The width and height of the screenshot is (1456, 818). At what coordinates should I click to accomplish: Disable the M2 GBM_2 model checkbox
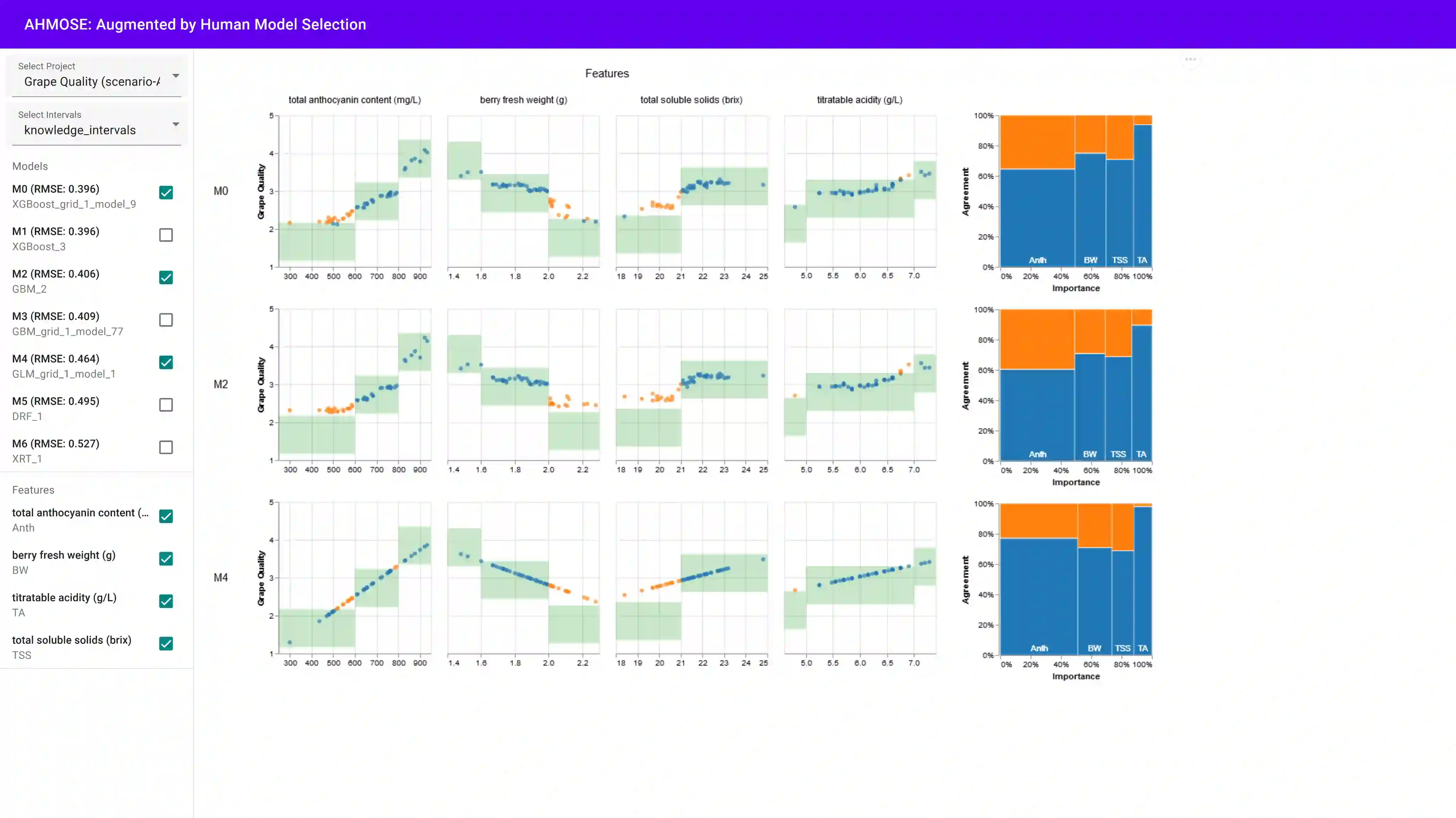pyautogui.click(x=166, y=278)
